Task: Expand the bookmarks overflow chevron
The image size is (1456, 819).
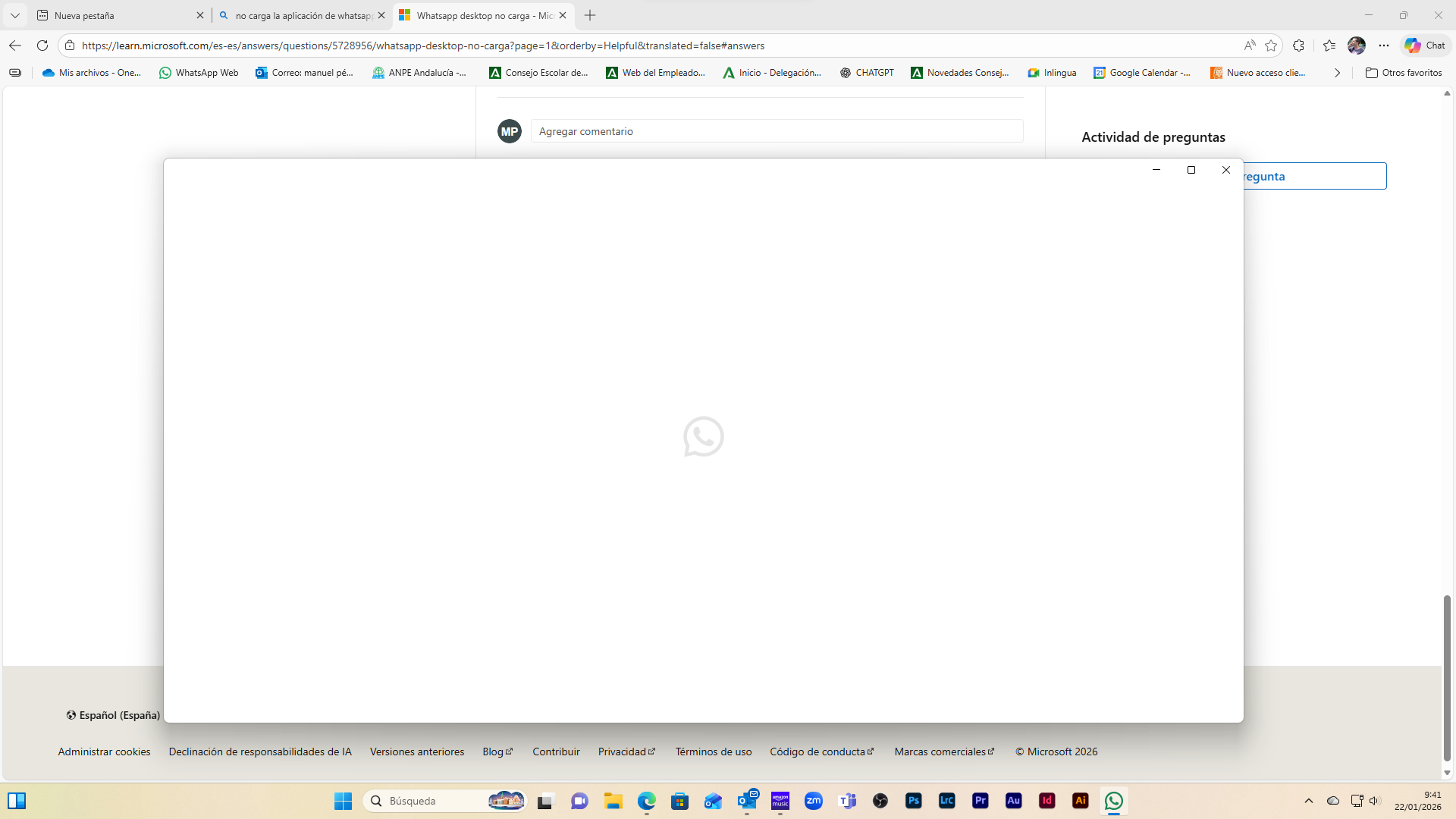Action: tap(1337, 73)
